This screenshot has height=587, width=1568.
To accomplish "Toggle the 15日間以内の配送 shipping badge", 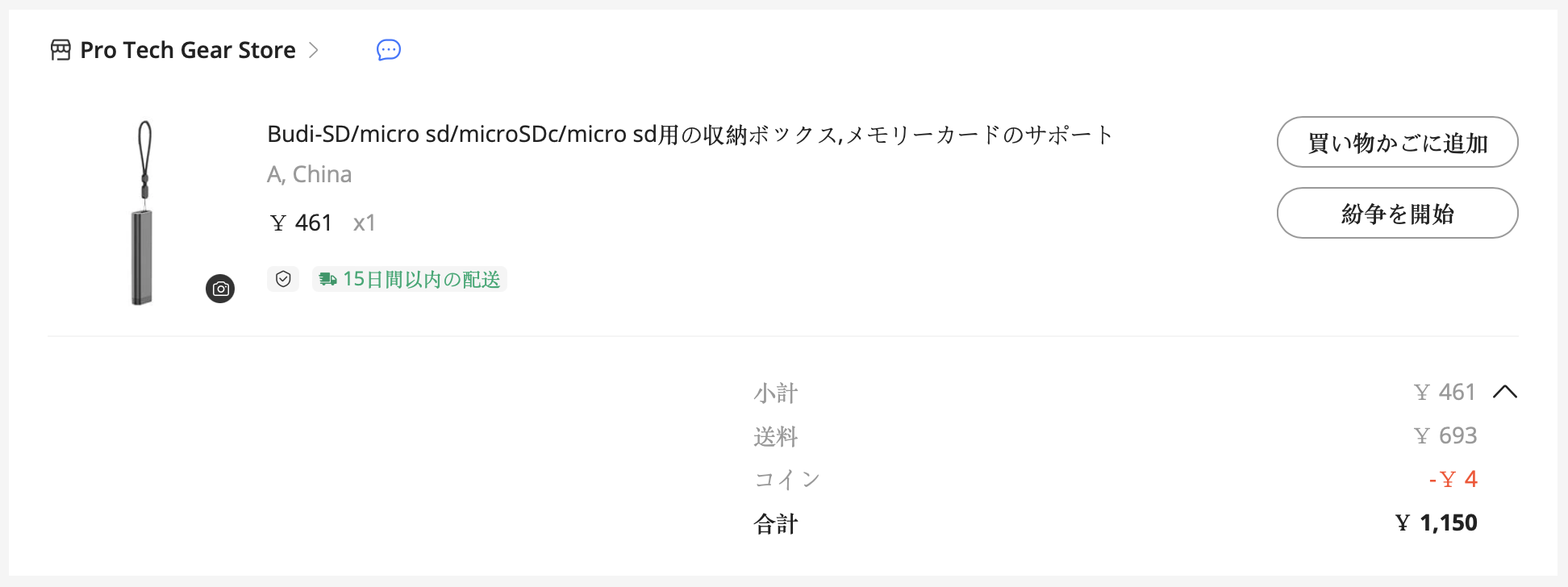I will [x=409, y=279].
